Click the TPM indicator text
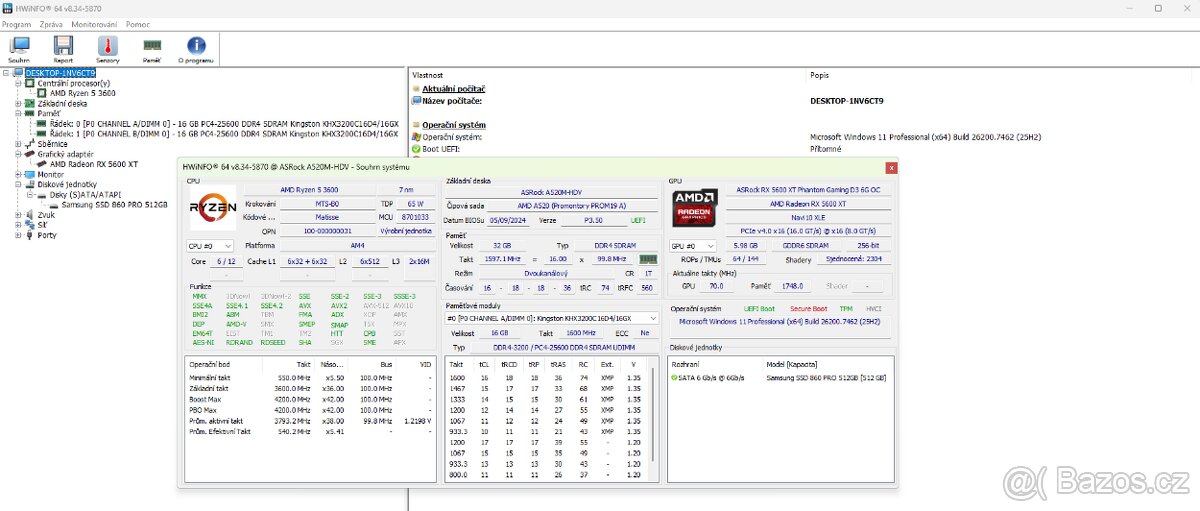 pyautogui.click(x=846, y=309)
